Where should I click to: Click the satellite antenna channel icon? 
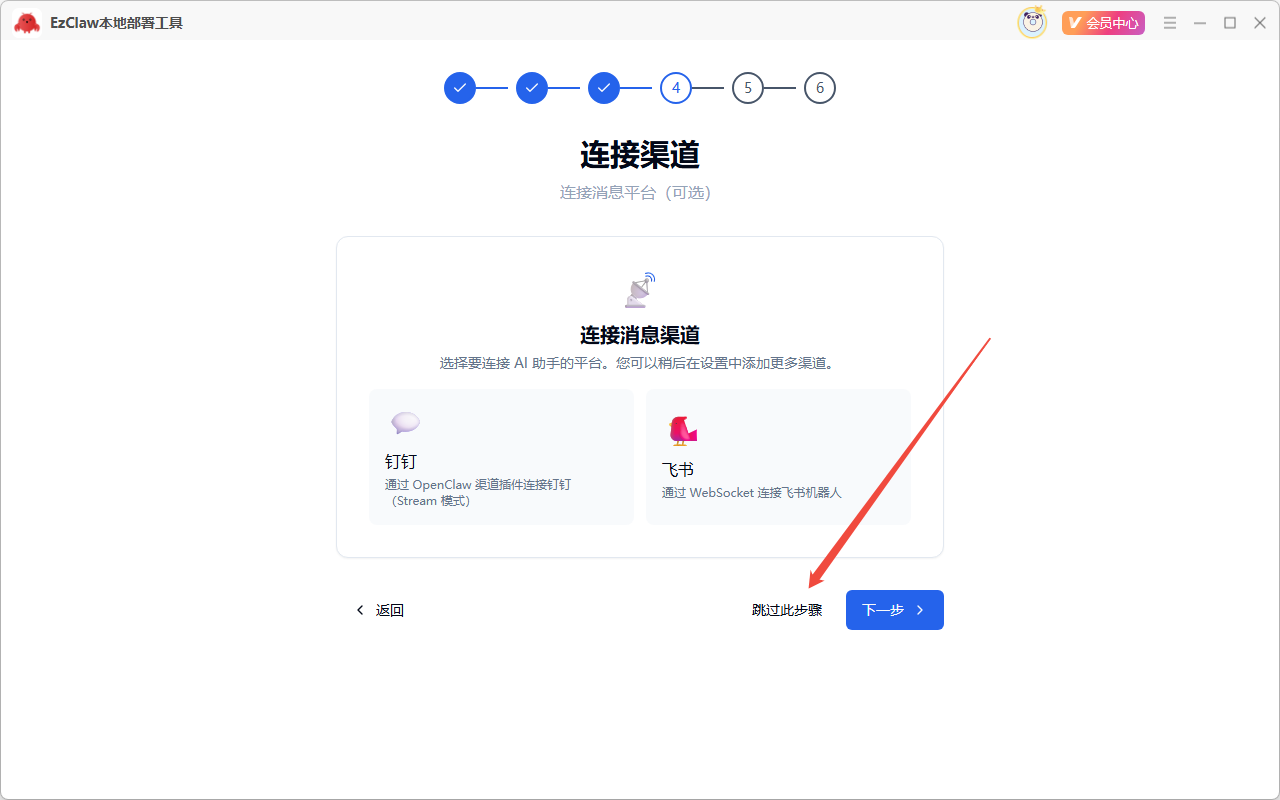(x=638, y=289)
